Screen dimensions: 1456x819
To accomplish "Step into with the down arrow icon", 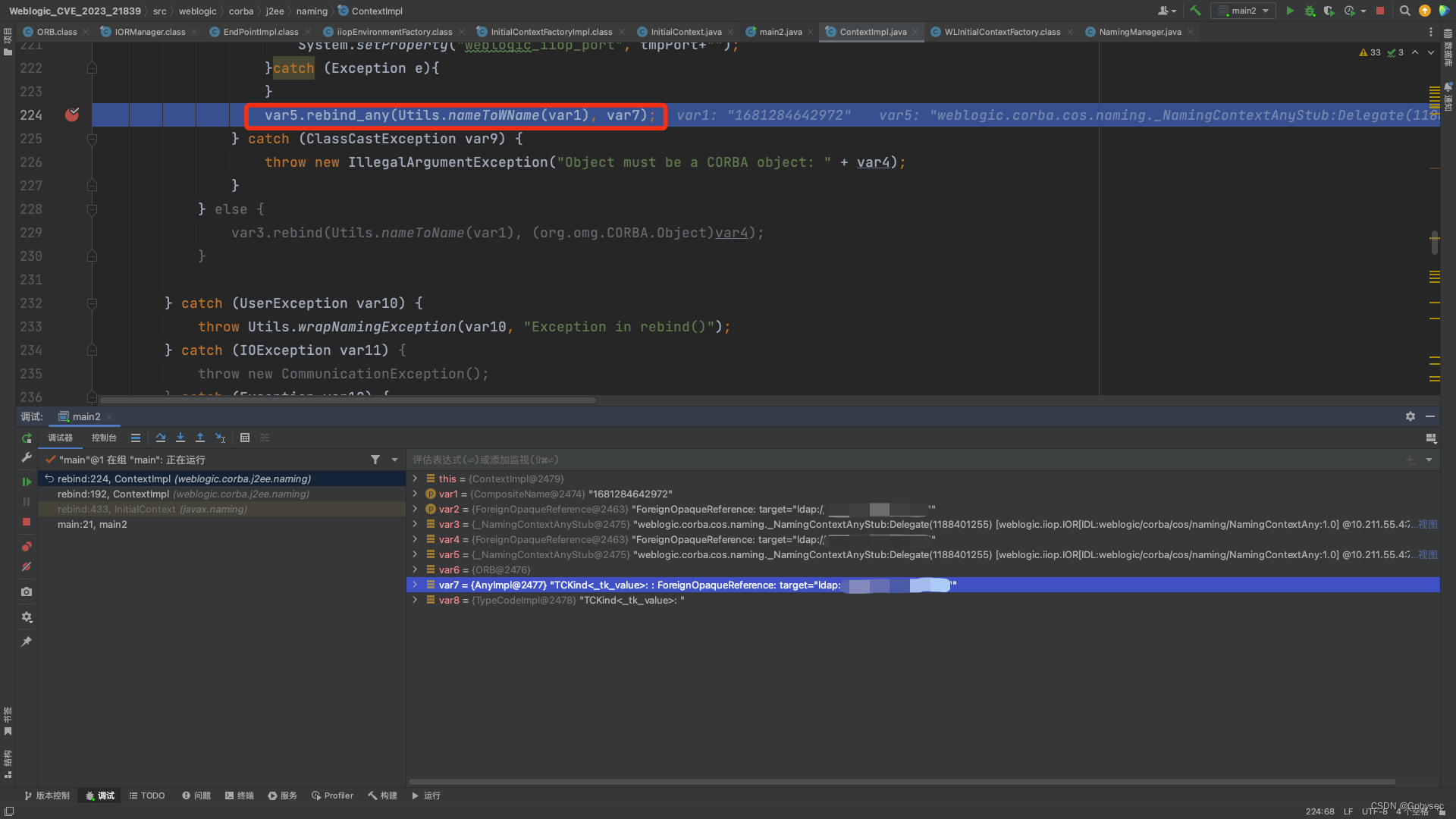I will click(x=180, y=438).
